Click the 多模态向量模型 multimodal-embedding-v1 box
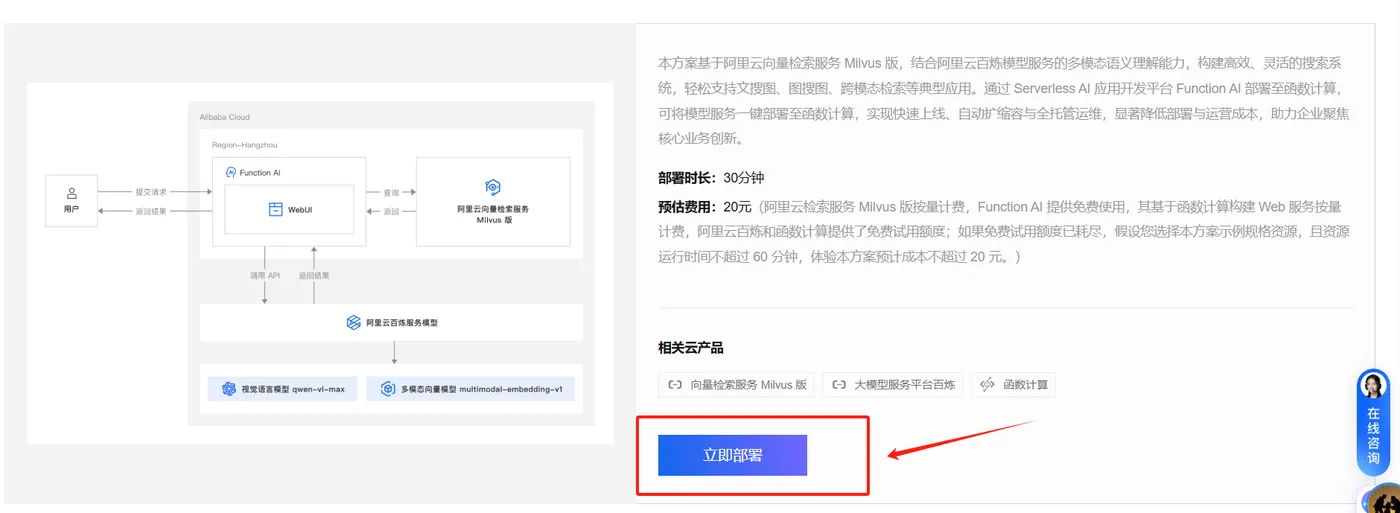This screenshot has height=513, width=1400. 471,389
